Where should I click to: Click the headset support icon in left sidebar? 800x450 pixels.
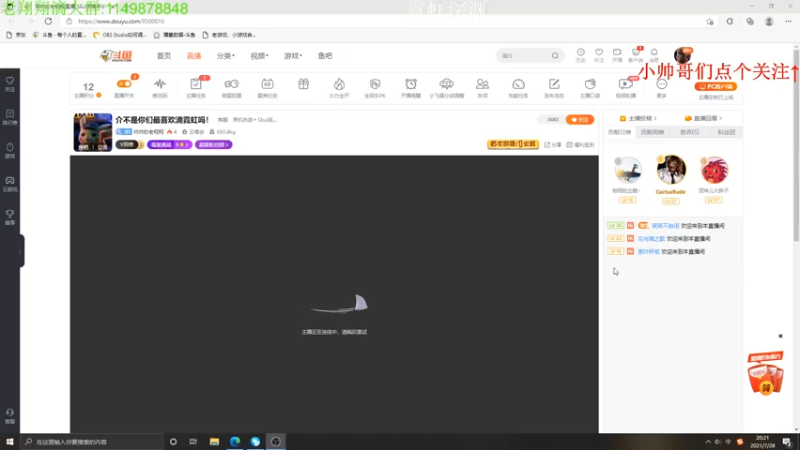click(x=10, y=415)
